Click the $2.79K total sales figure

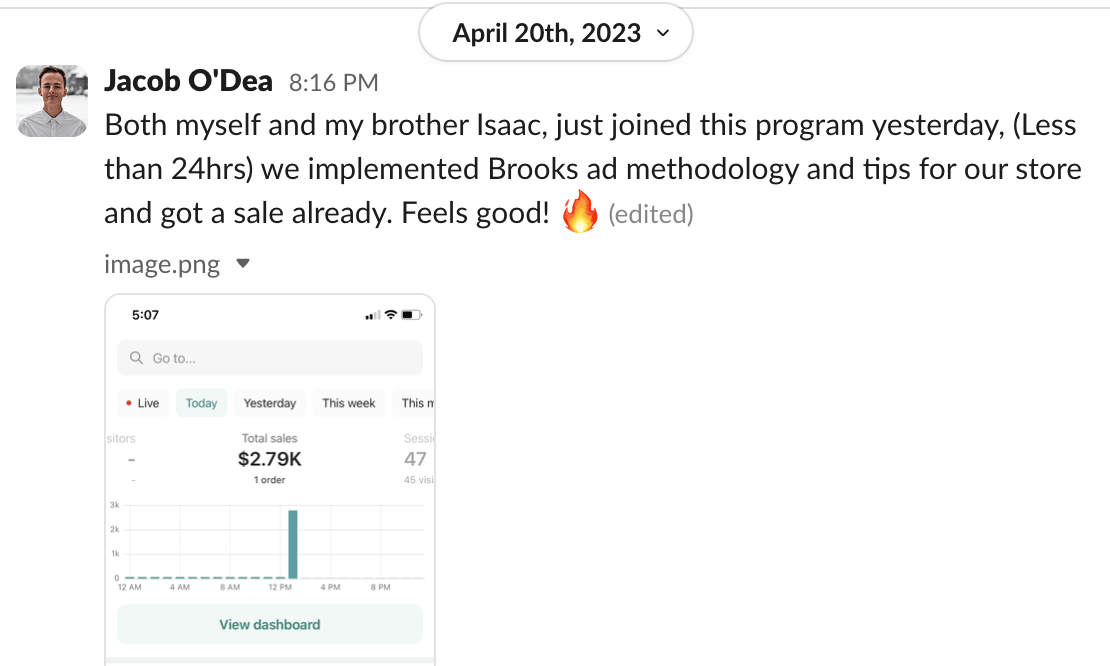click(270, 459)
